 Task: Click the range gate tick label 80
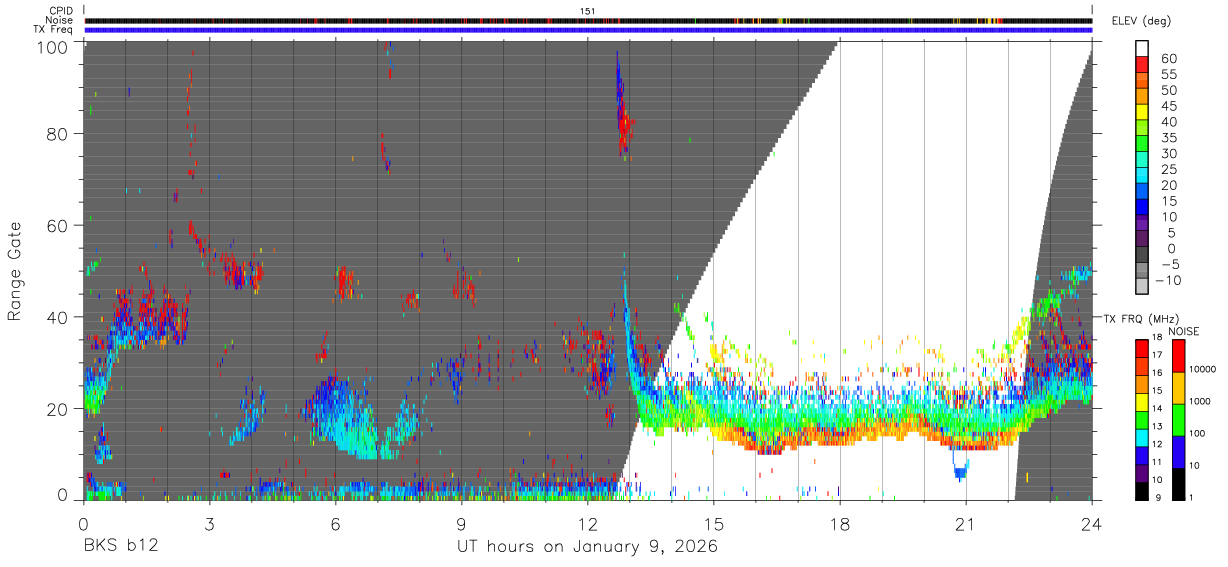(58, 135)
